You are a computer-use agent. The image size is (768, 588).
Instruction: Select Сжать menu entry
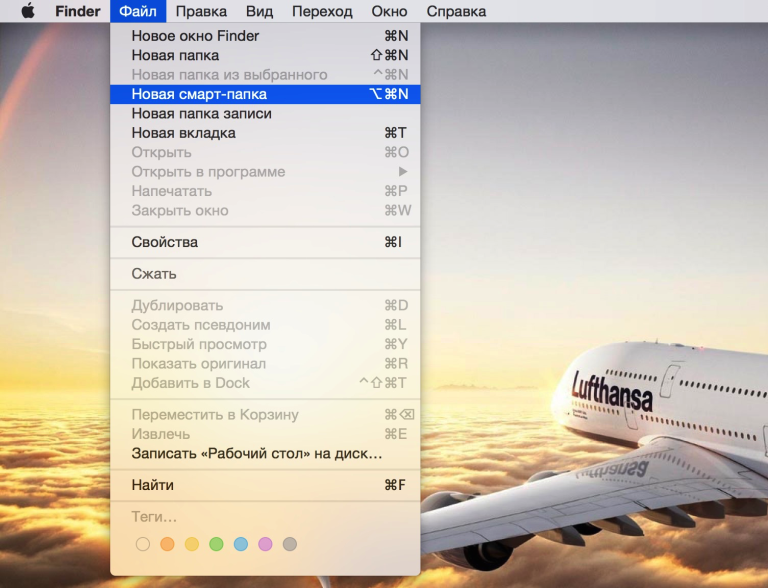click(x=265, y=274)
